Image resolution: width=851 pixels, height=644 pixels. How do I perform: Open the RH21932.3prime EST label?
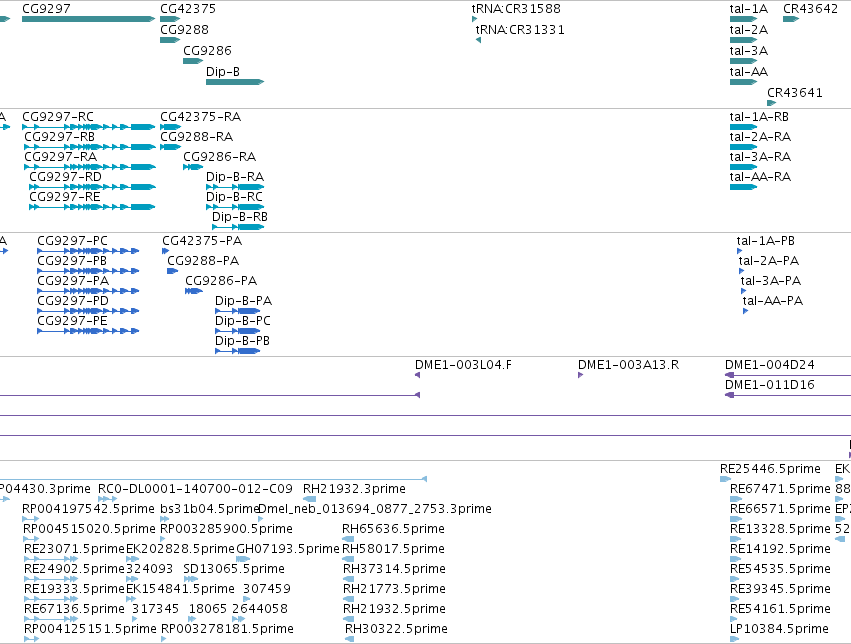click(x=354, y=489)
